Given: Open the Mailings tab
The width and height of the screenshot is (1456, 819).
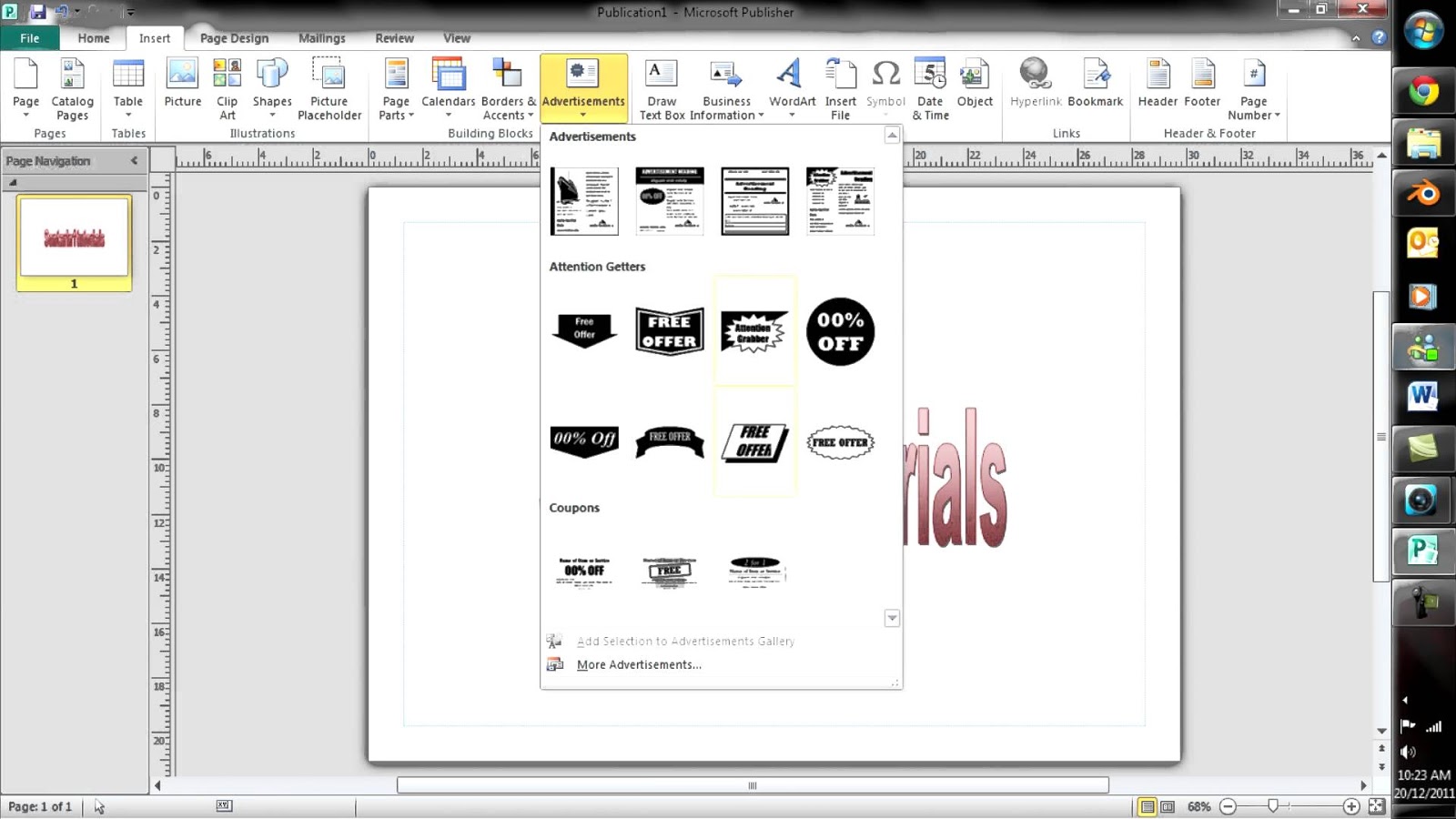Looking at the screenshot, I should click(x=321, y=38).
